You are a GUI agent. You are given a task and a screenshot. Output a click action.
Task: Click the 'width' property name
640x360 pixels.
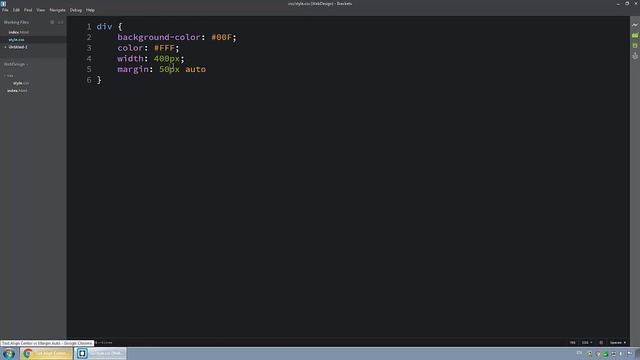130,58
